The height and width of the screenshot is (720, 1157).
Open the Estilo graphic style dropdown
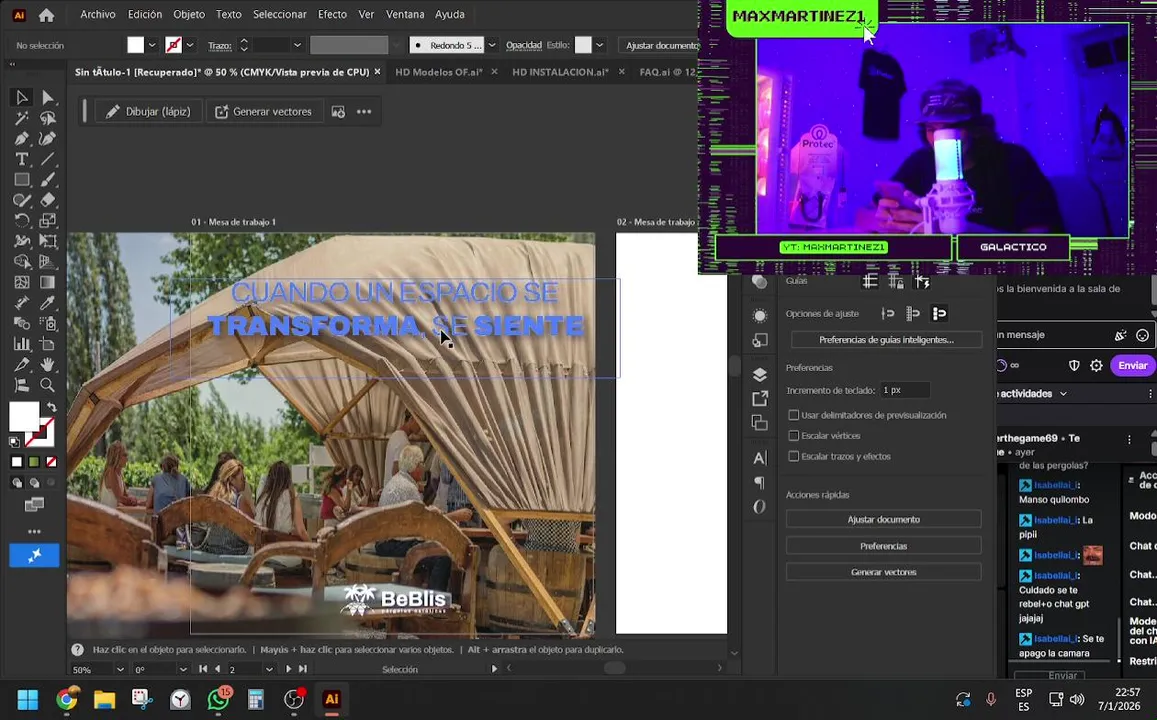599,45
